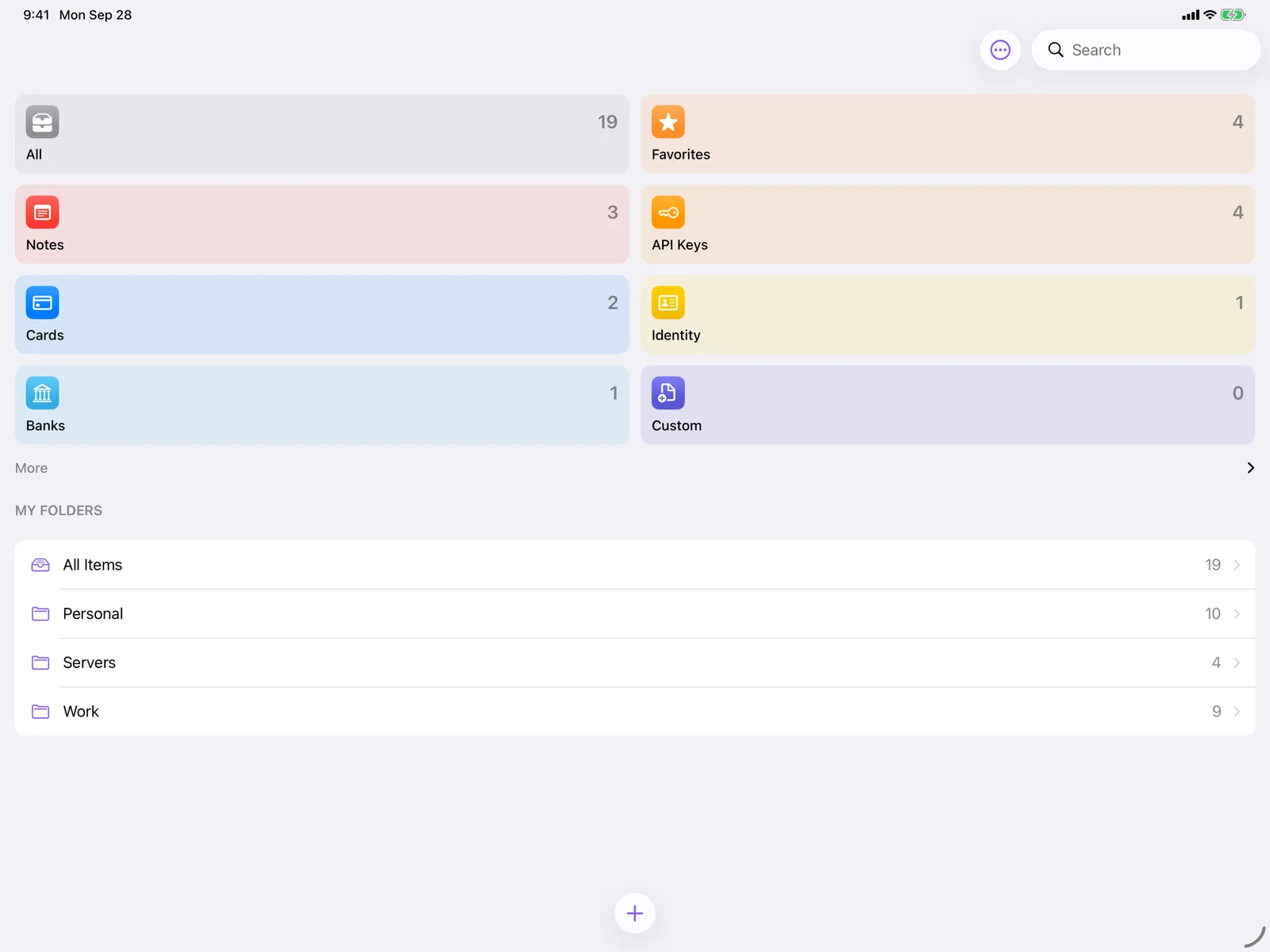Viewport: 1270px width, 952px height.
Task: Select the Personal folder name
Action: (x=93, y=614)
